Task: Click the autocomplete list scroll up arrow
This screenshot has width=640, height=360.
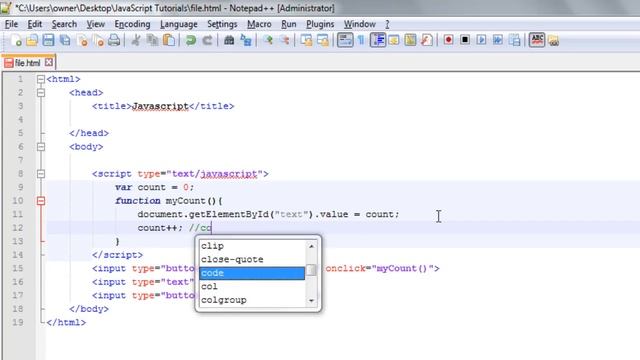Action: click(311, 246)
